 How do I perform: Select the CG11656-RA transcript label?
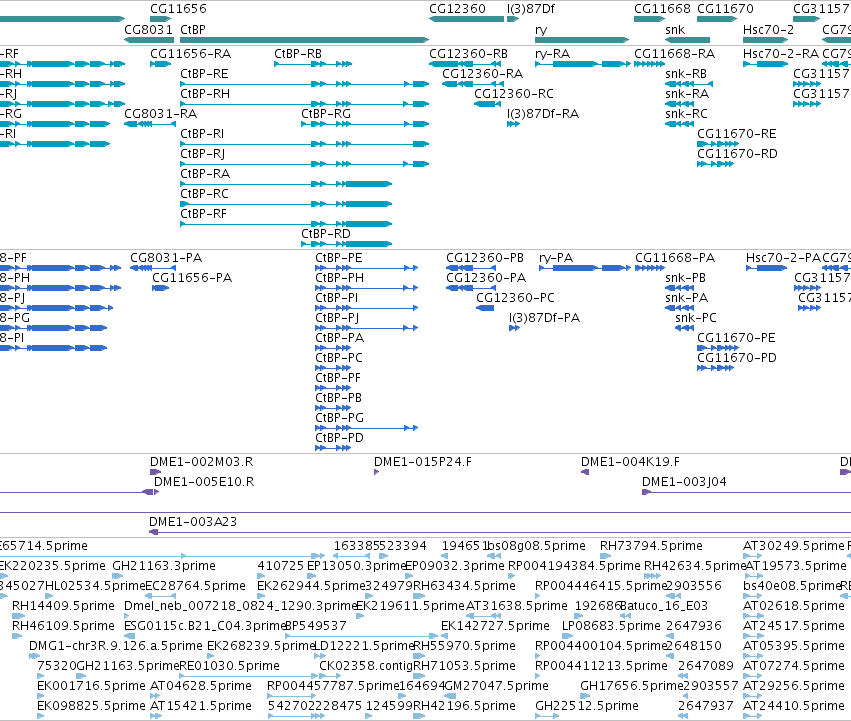click(190, 54)
